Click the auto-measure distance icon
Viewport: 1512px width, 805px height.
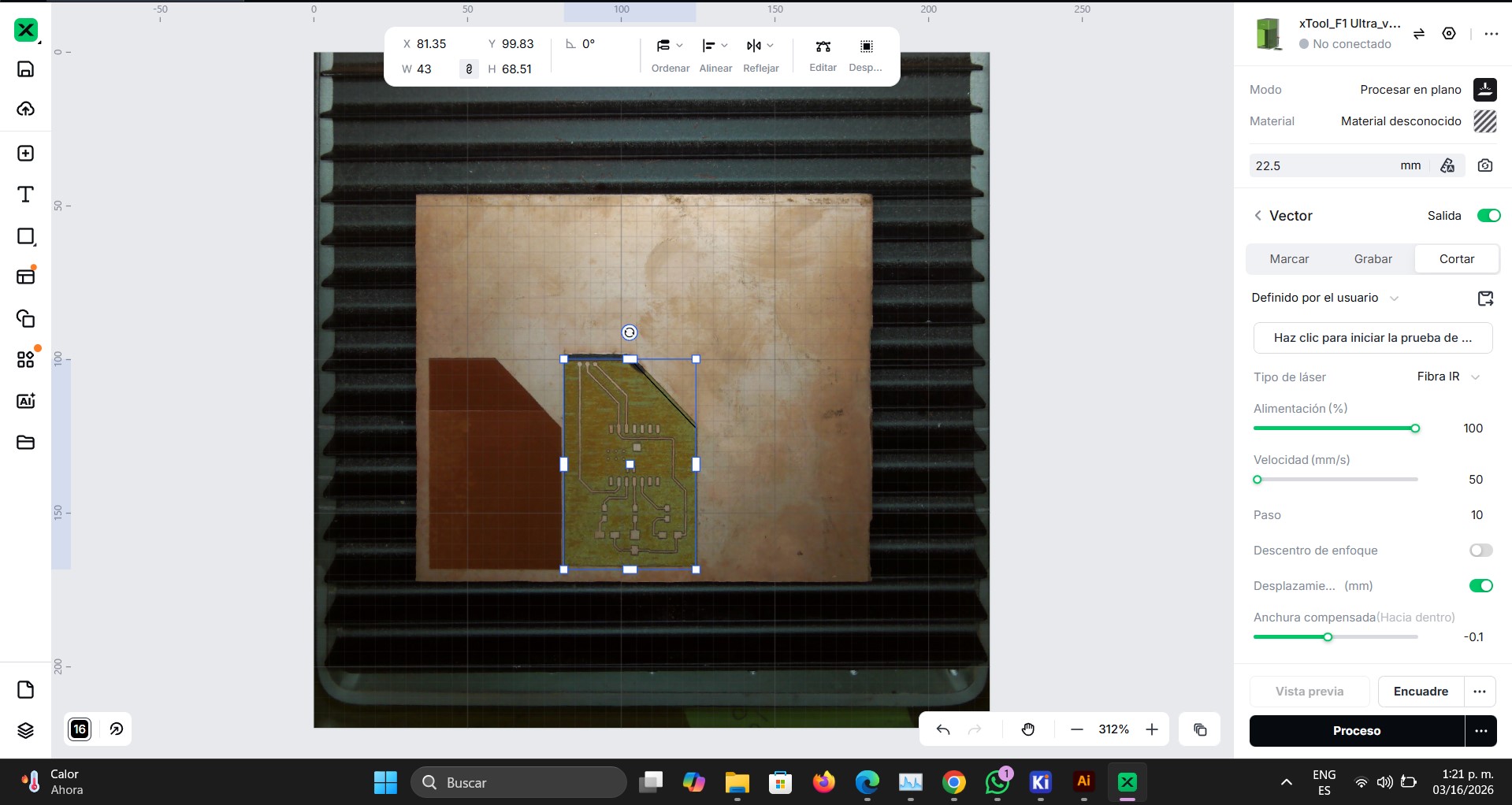point(1448,165)
